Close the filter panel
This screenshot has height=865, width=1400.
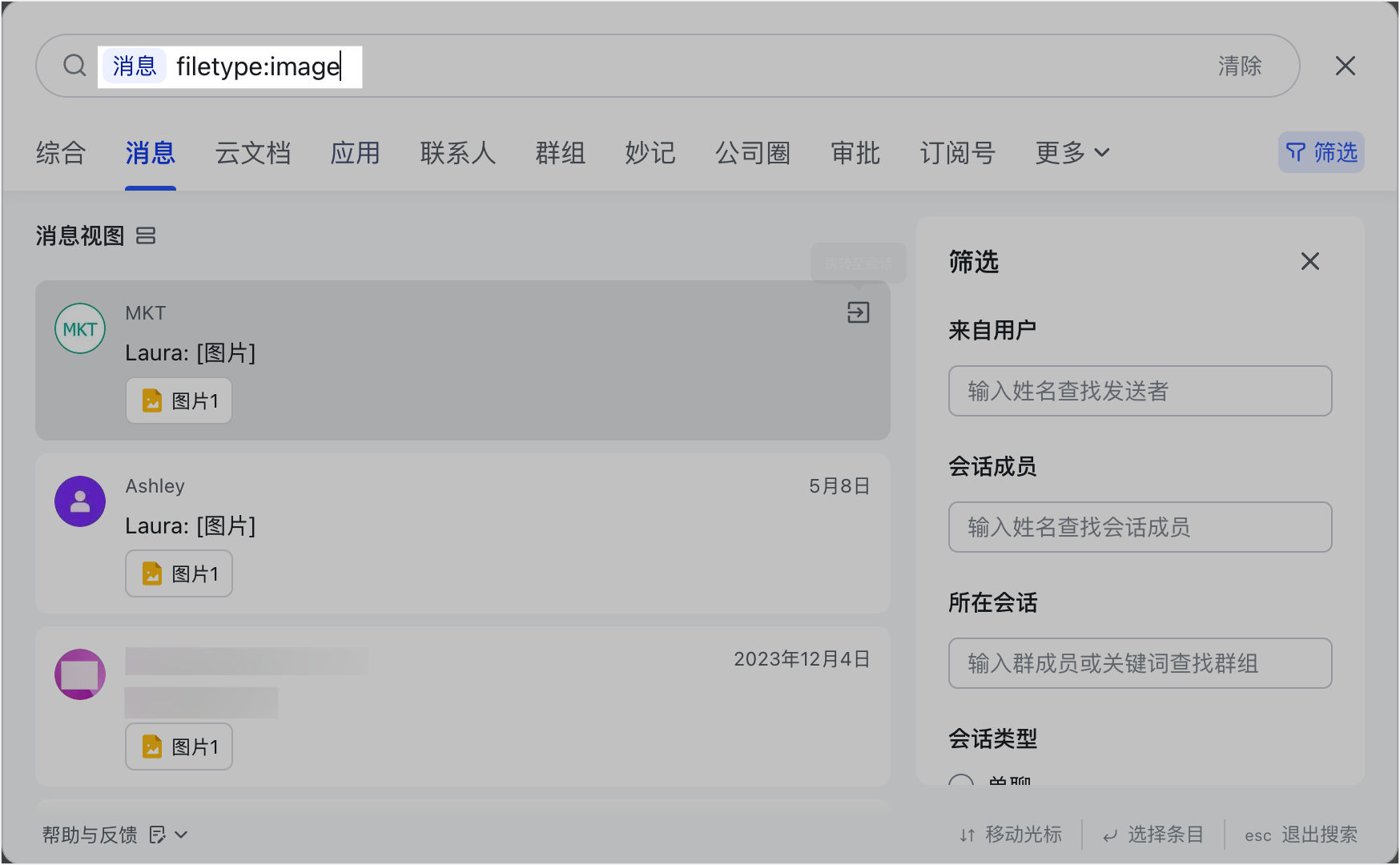pos(1309,261)
